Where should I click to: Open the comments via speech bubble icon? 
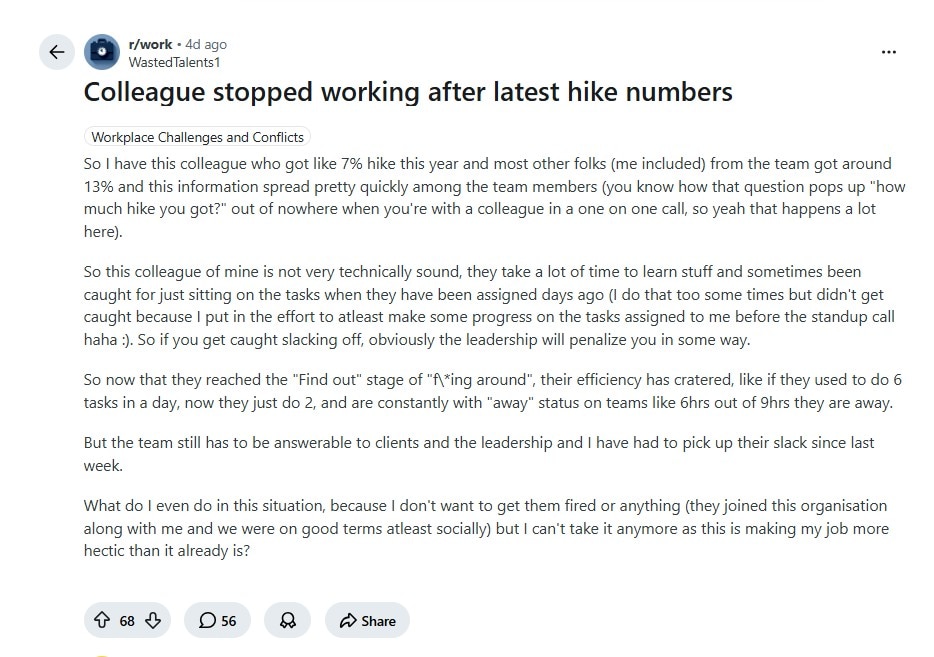coord(207,621)
